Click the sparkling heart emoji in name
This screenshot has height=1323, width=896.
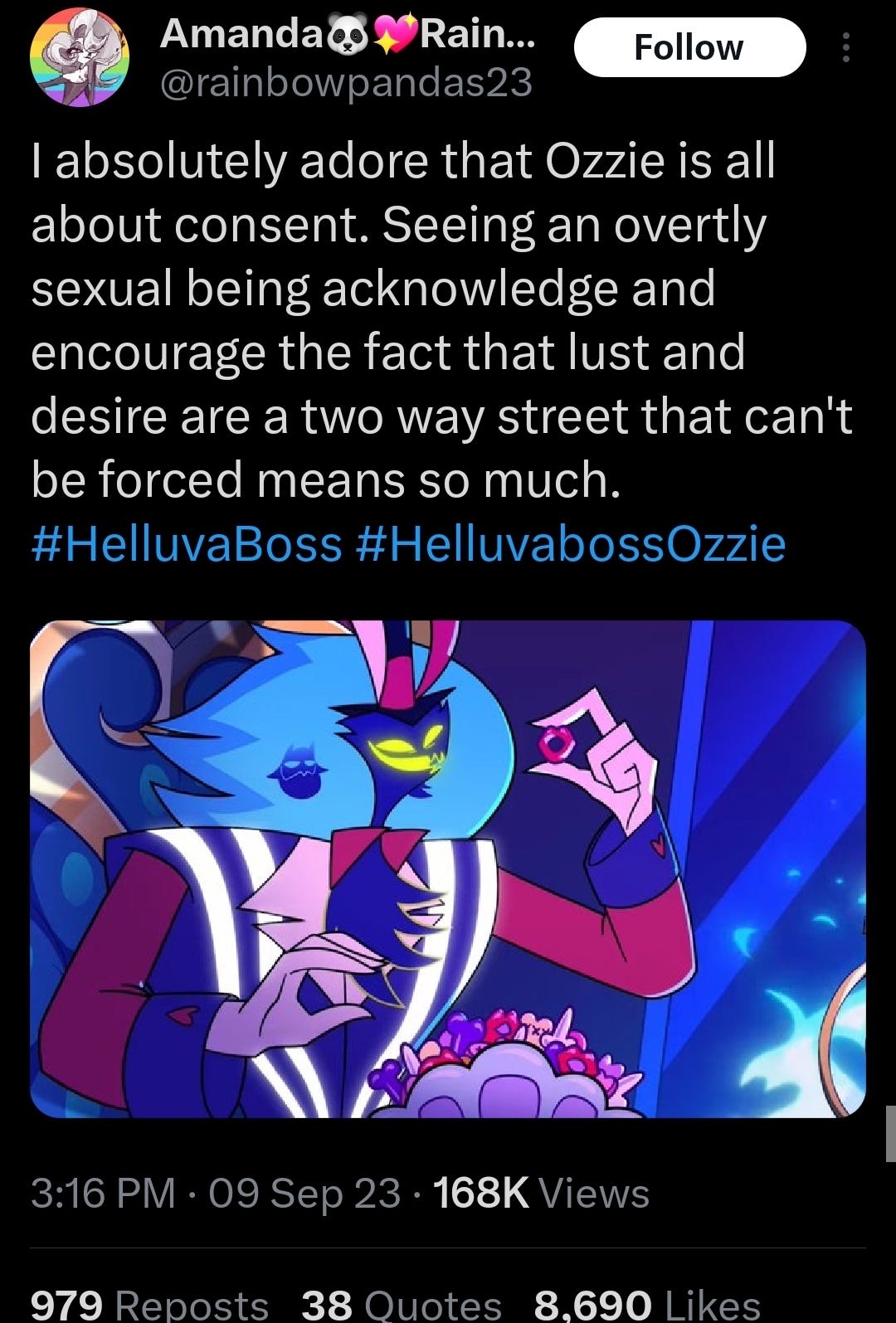396,34
